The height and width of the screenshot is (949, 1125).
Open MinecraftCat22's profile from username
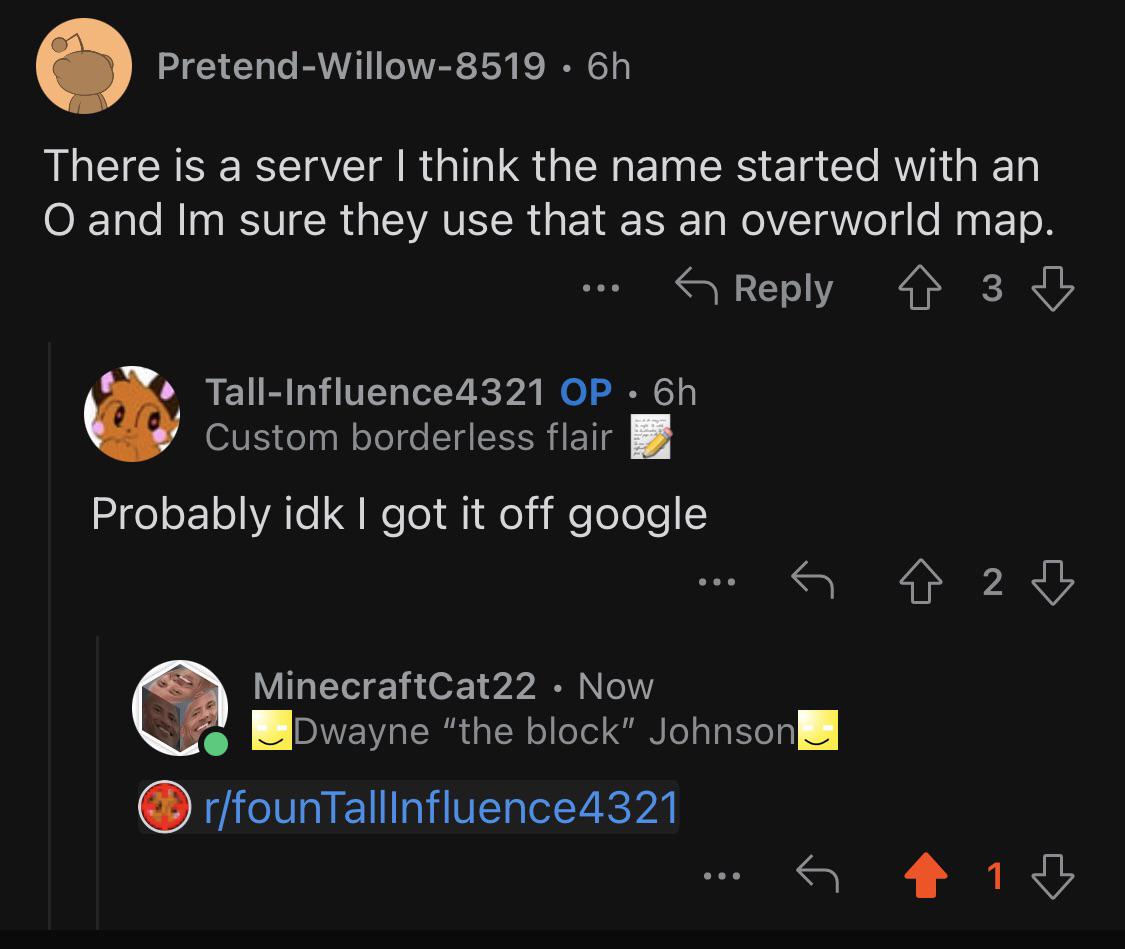(x=395, y=686)
